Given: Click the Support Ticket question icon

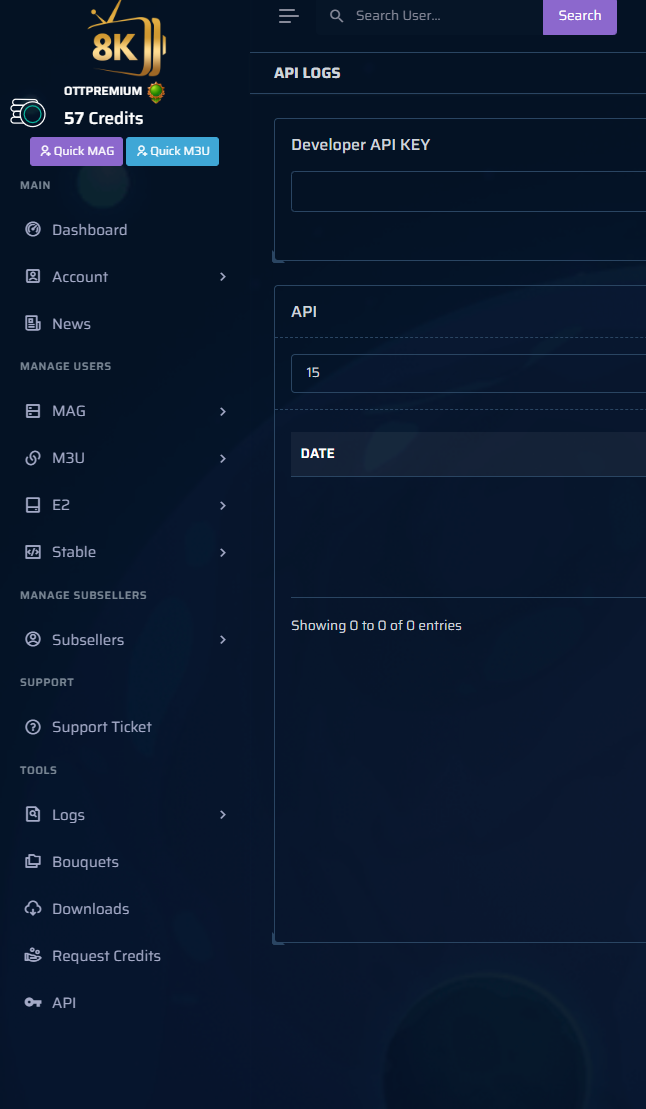Looking at the screenshot, I should [33, 727].
